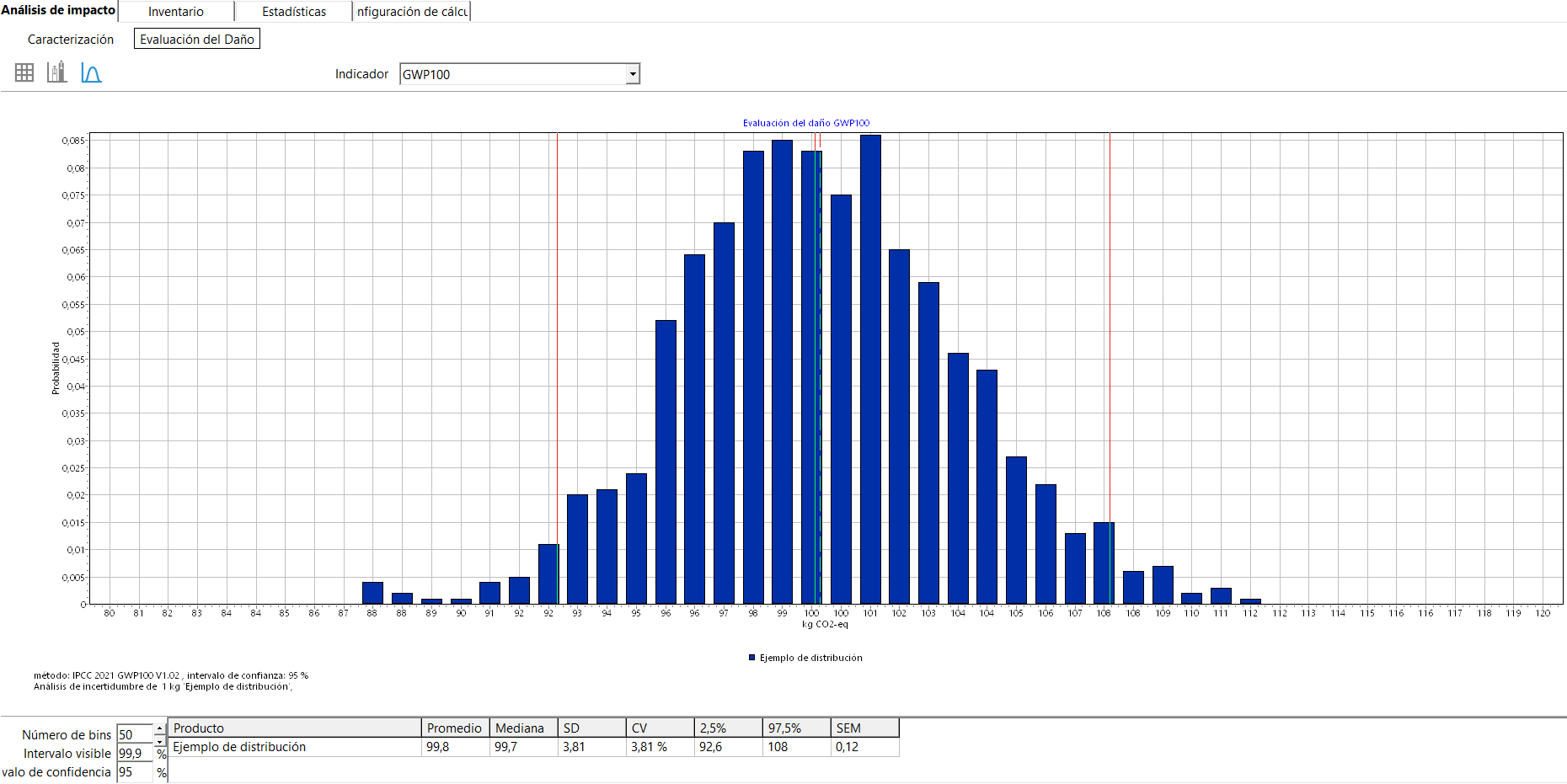Click the 'Número de bins' label

coord(67,735)
